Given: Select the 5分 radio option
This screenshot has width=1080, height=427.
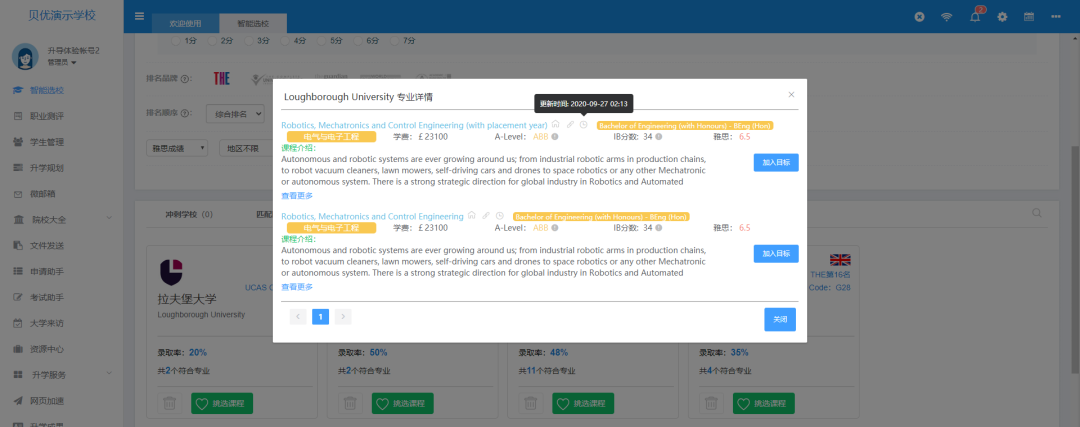Looking at the screenshot, I should 323,41.
